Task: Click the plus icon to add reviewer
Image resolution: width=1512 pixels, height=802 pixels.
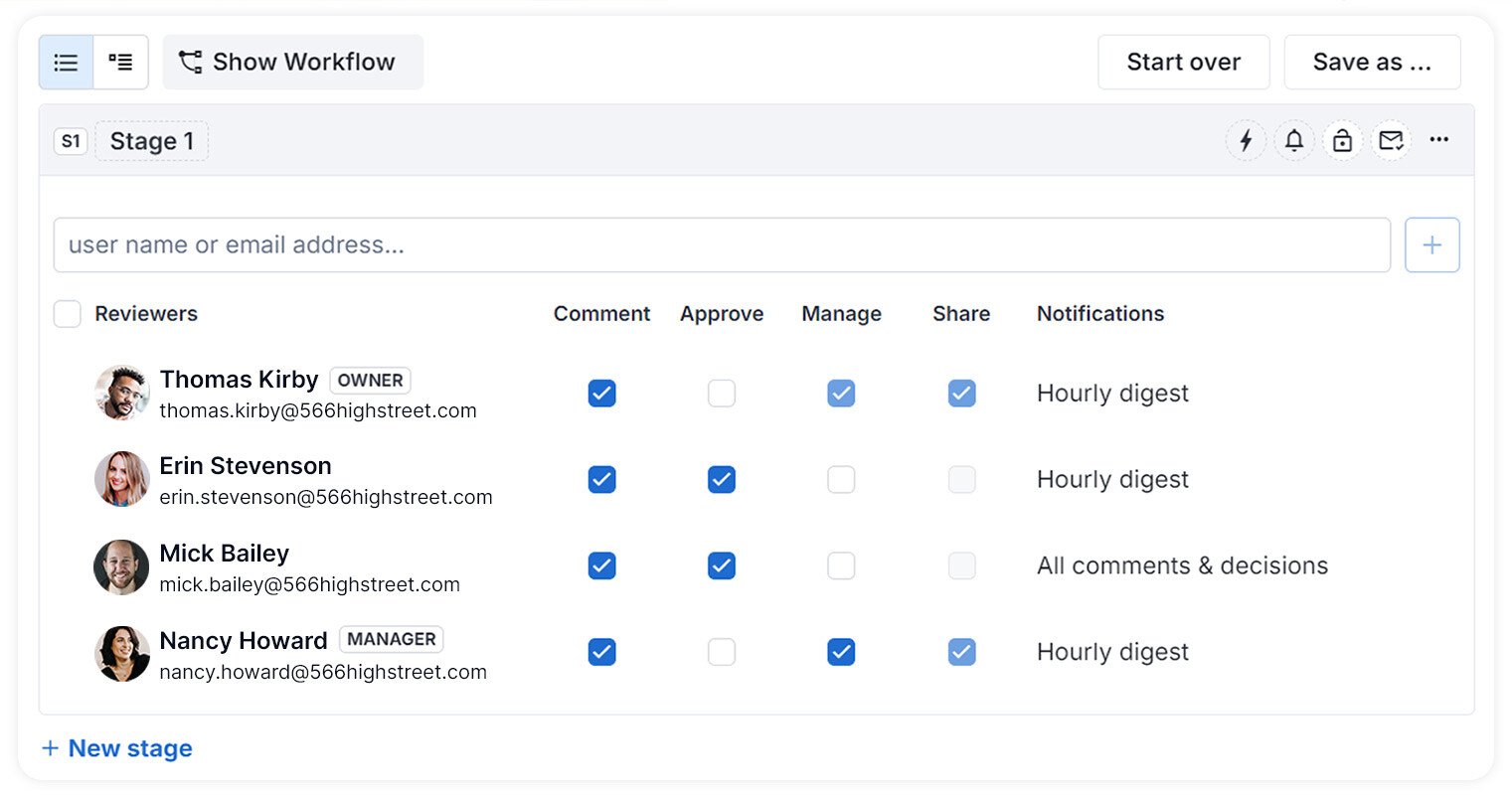Action: [1431, 245]
